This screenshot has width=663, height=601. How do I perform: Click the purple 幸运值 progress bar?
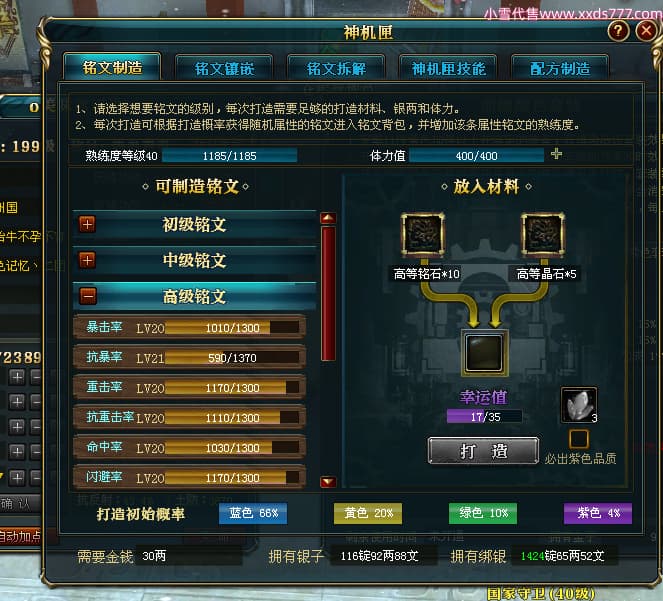(484, 417)
